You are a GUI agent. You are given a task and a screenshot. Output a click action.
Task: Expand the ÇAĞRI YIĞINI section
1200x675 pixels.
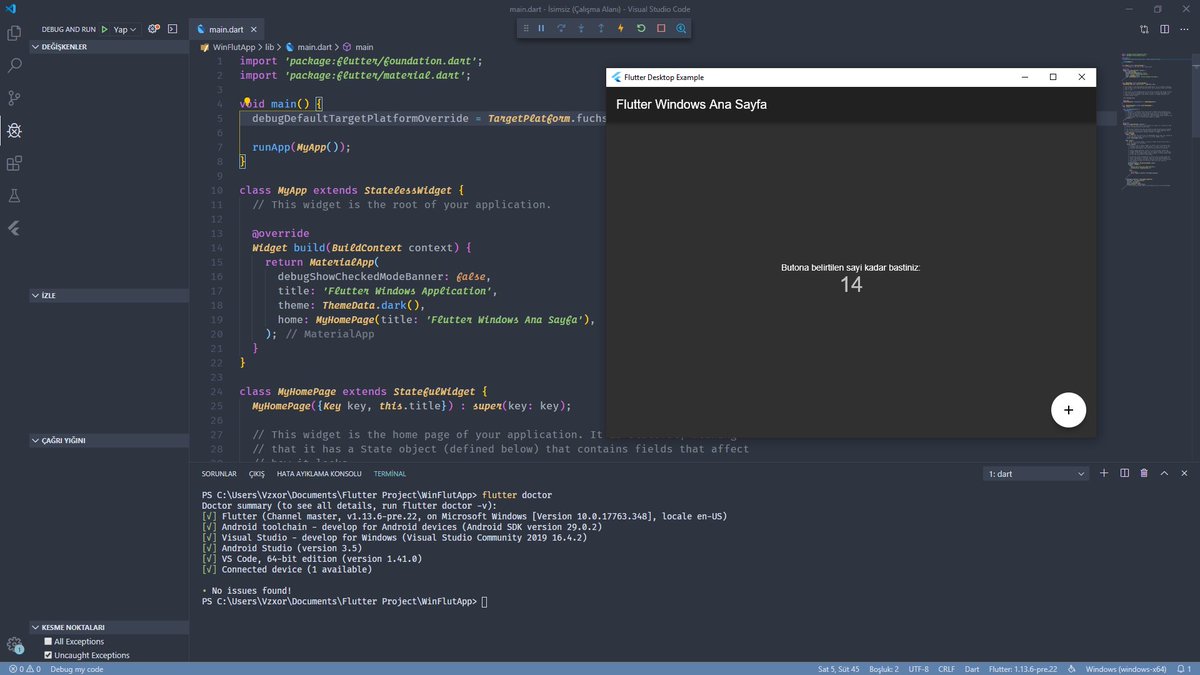(x=108, y=440)
